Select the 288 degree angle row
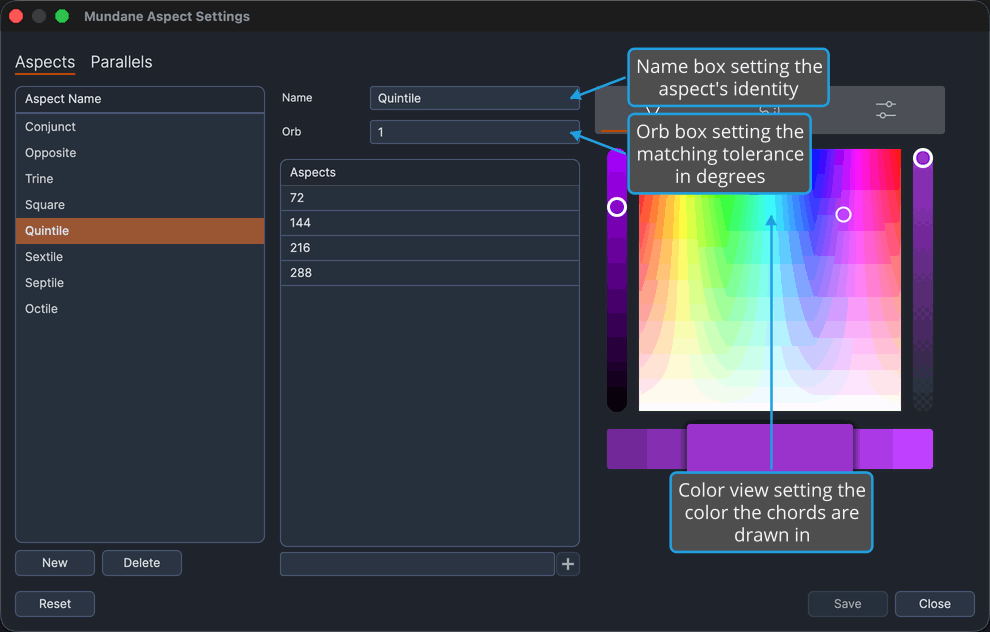This screenshot has width=990, height=632. 429,273
